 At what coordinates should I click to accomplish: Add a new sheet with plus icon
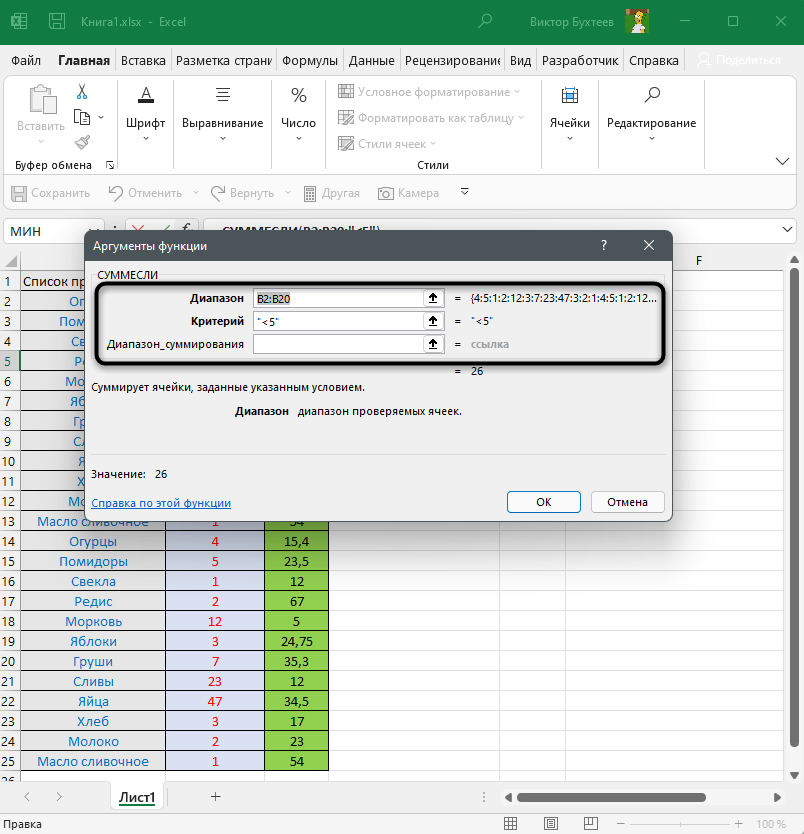coord(215,797)
